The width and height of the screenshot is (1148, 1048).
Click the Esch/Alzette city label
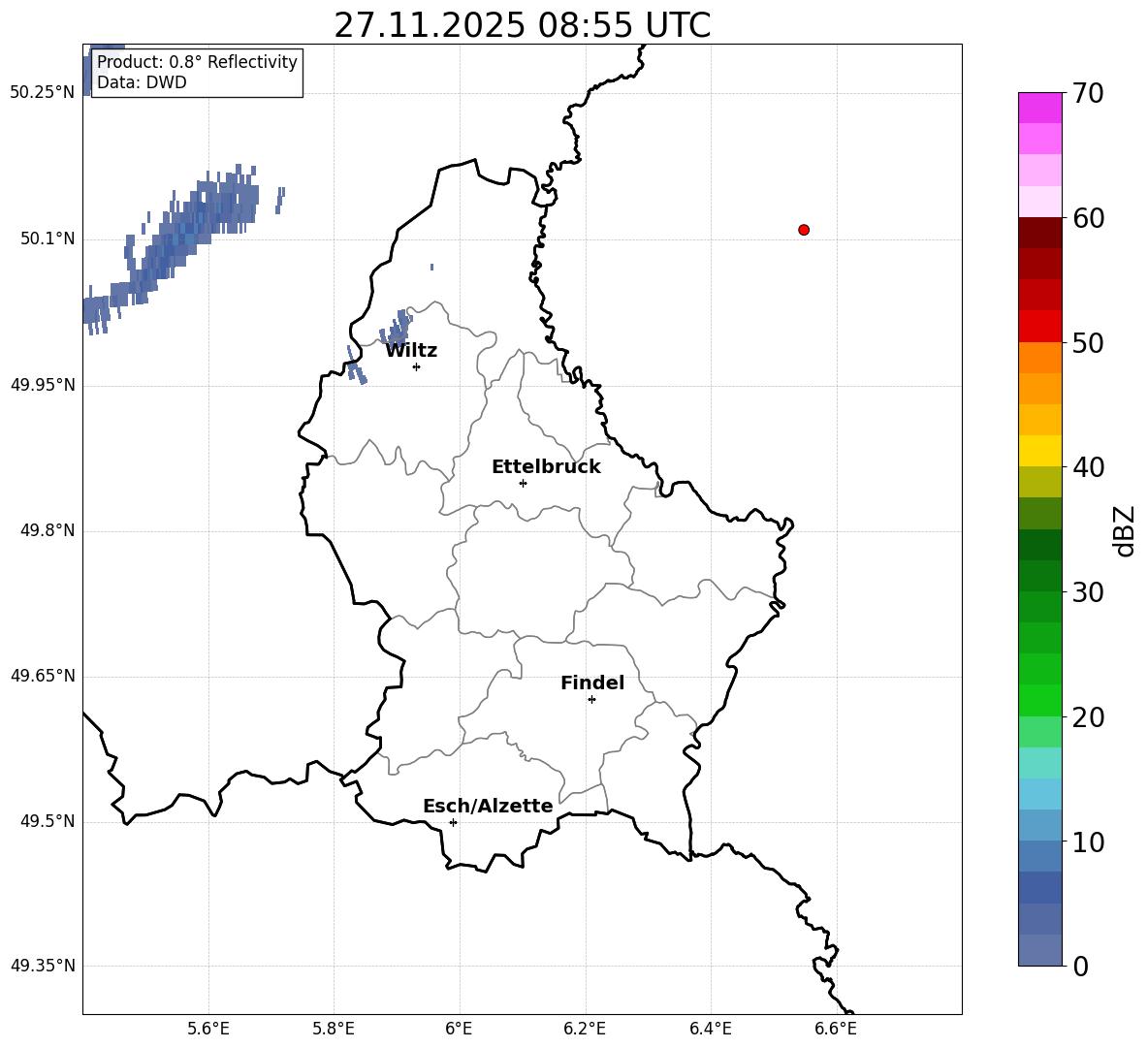tap(489, 806)
